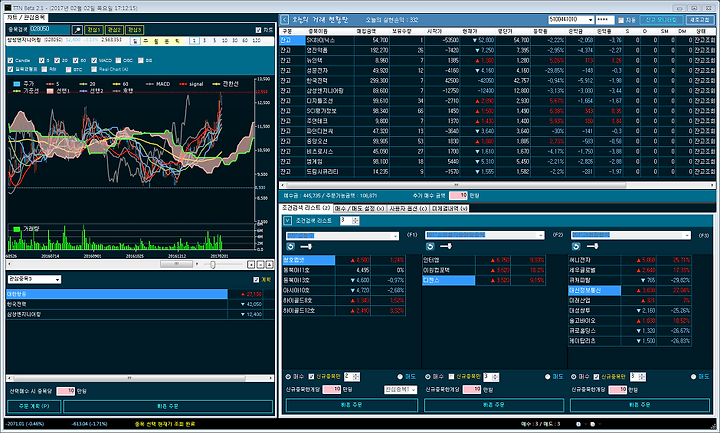
Task: Toggle the MACD indicator checkbox
Action: (94, 60)
